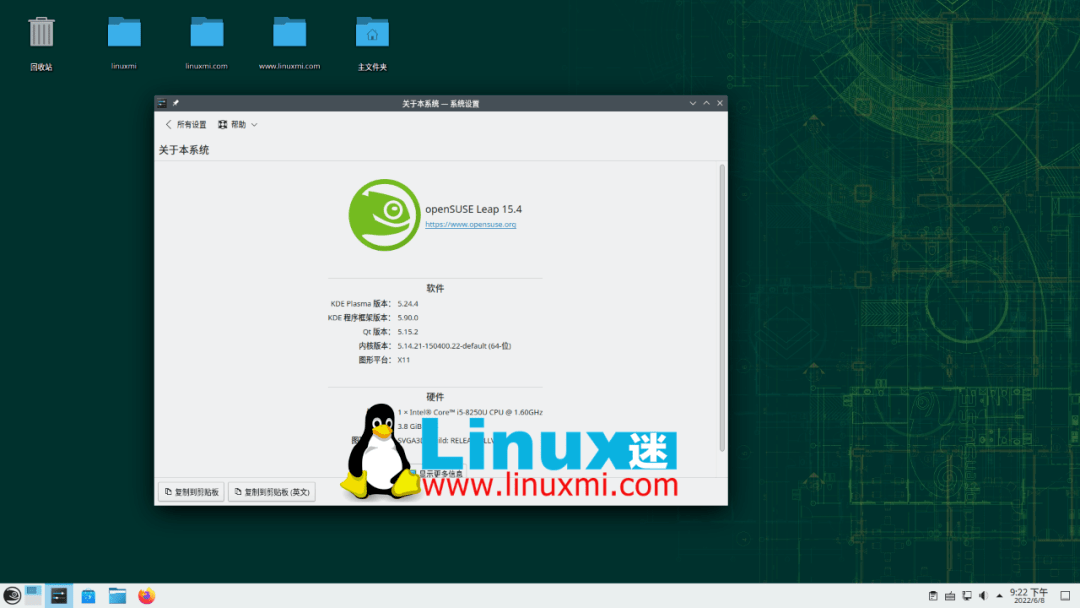Image resolution: width=1080 pixels, height=608 pixels.
Task: Launch Discover software center from taskbar
Action: coord(88,595)
